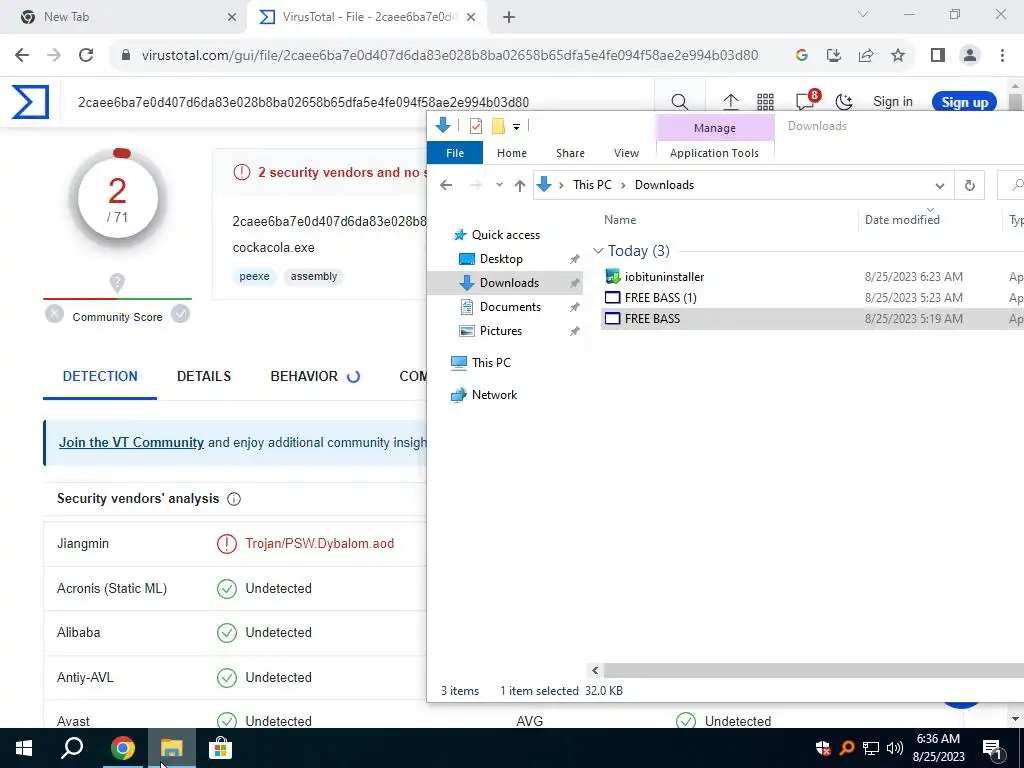Screen dimensions: 1024x768
Task: Click the Chrome share page icon
Action: tap(866, 55)
